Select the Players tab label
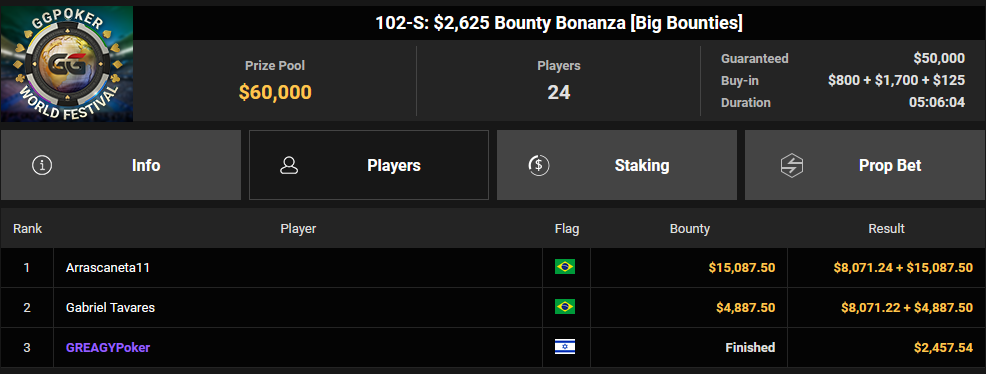Screen dimensions: 986x374 click(394, 165)
